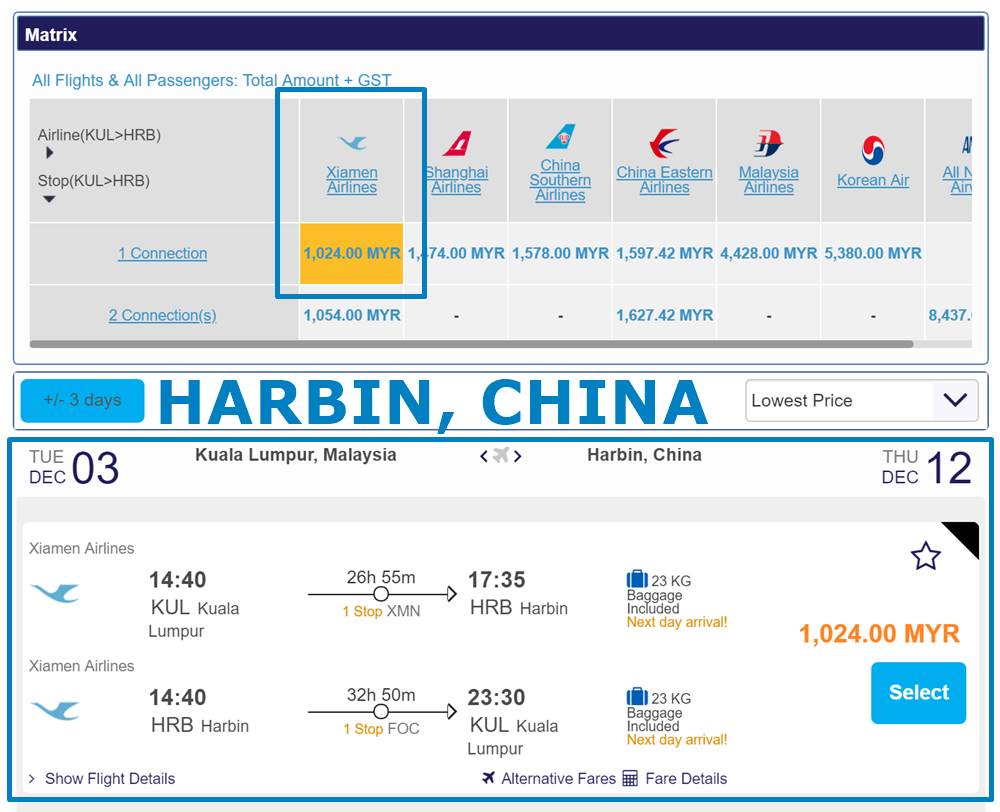
Task: Click the baggage icon on the KUL to HRB flight
Action: tap(637, 579)
